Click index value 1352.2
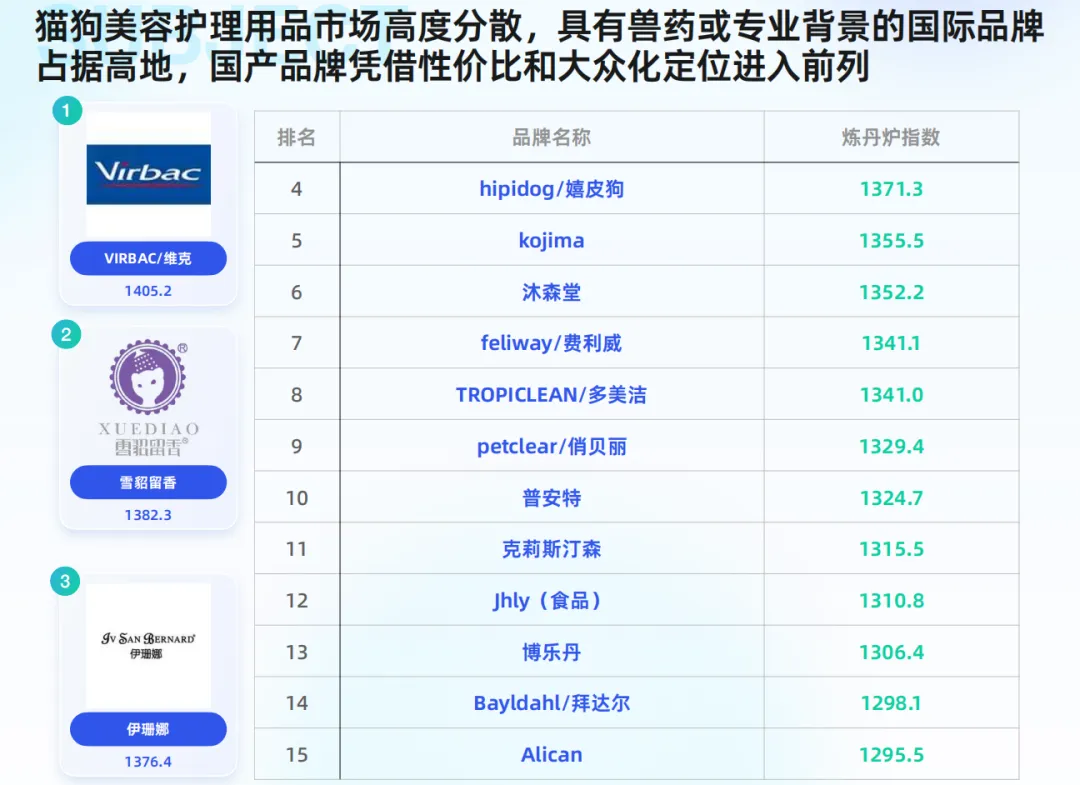1080x785 pixels. [891, 292]
